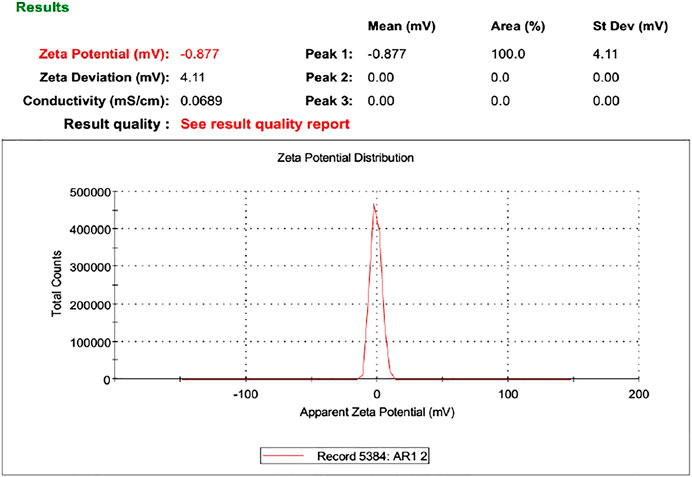Click the 'Conductivity (mS/cm):' label
This screenshot has height=477, width=692.
pyautogui.click(x=96, y=101)
